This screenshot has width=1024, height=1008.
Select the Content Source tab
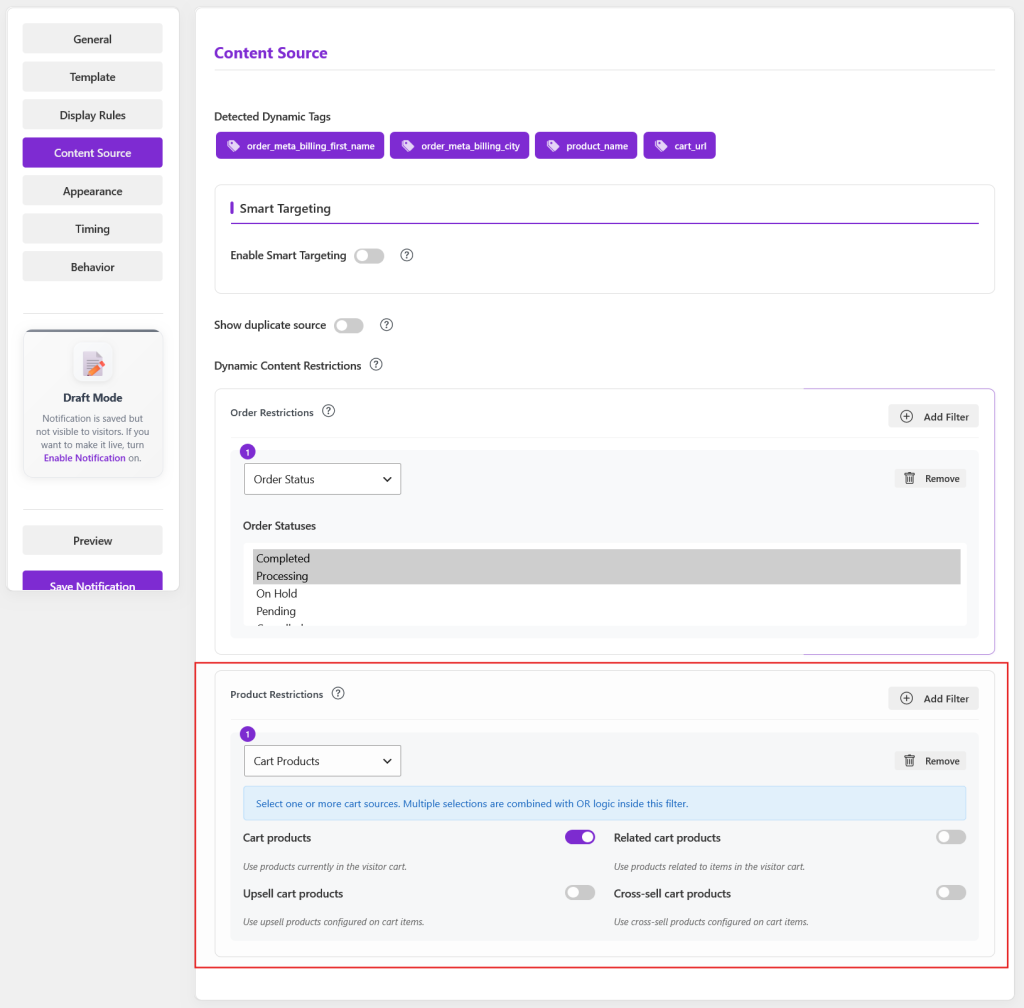93,153
